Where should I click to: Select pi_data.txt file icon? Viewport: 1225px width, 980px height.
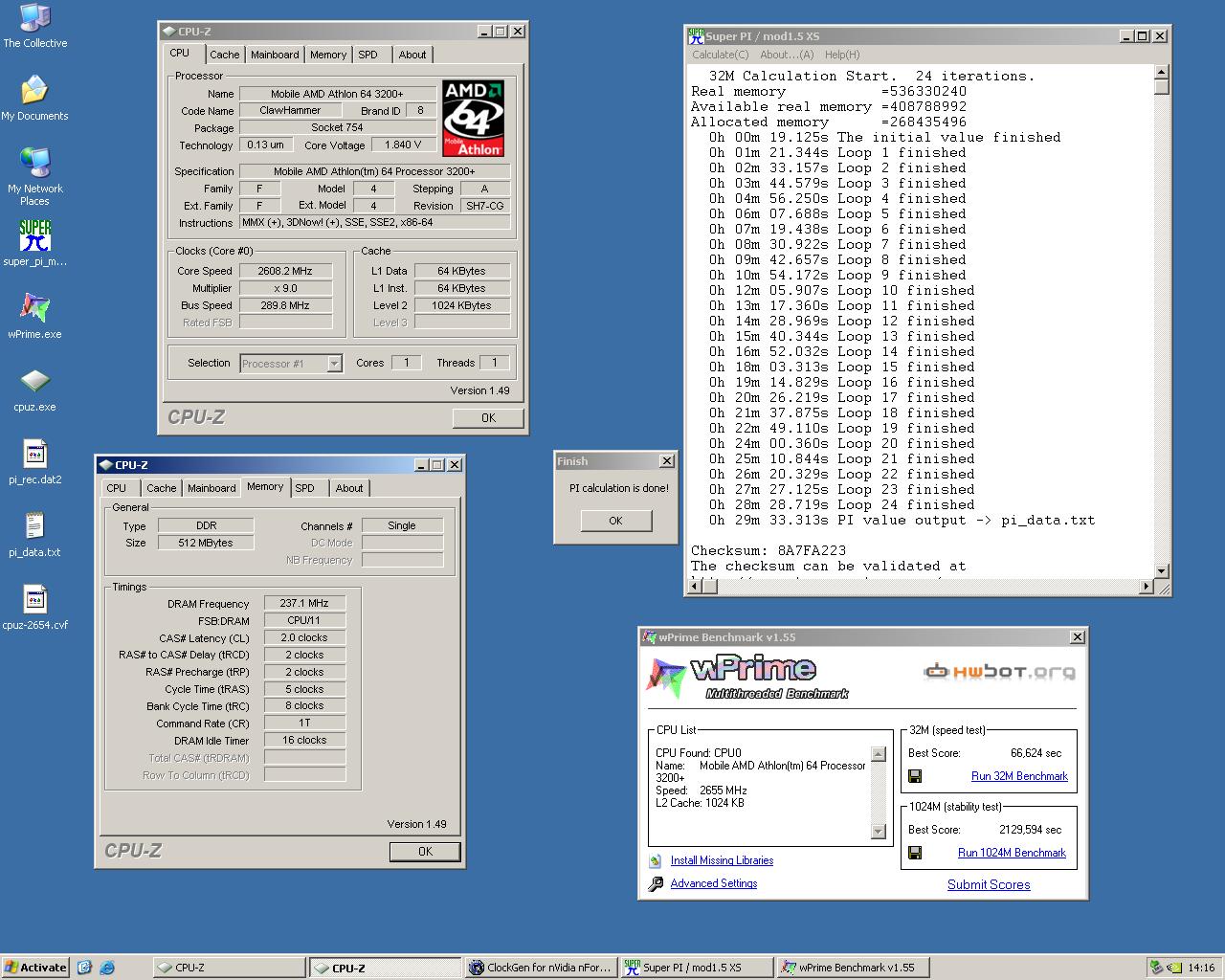pos(34,534)
